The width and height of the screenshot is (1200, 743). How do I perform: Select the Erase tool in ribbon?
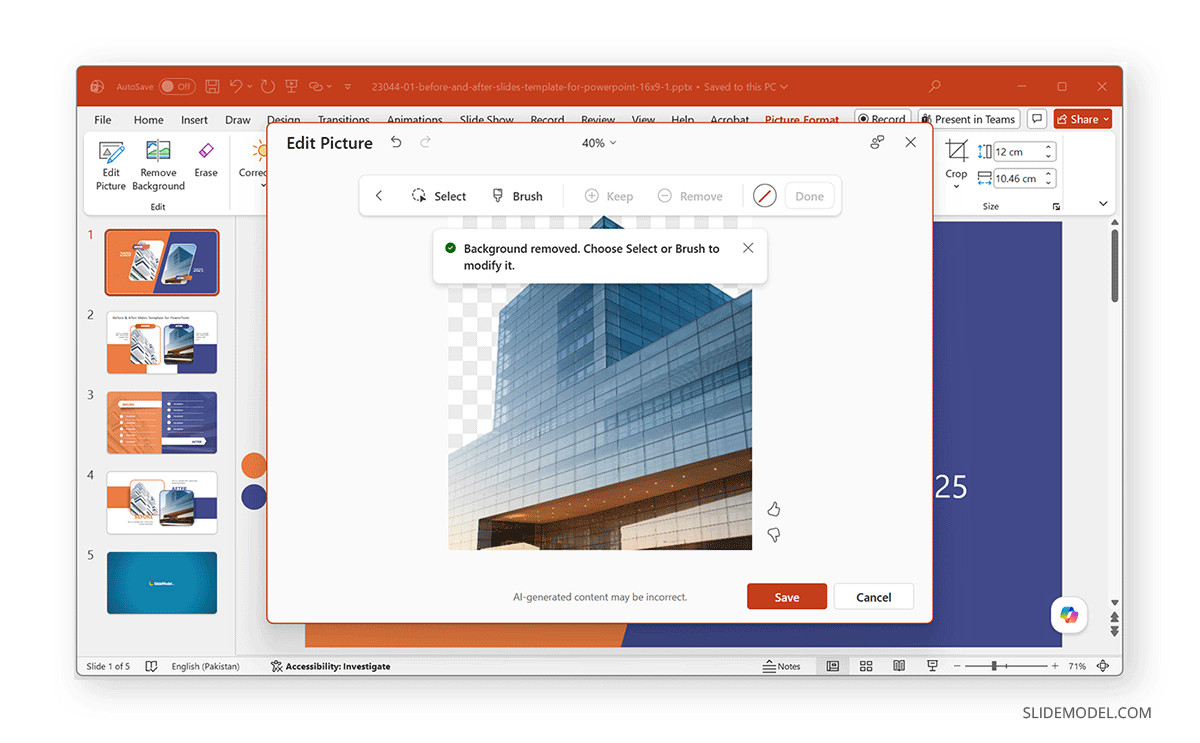click(206, 160)
